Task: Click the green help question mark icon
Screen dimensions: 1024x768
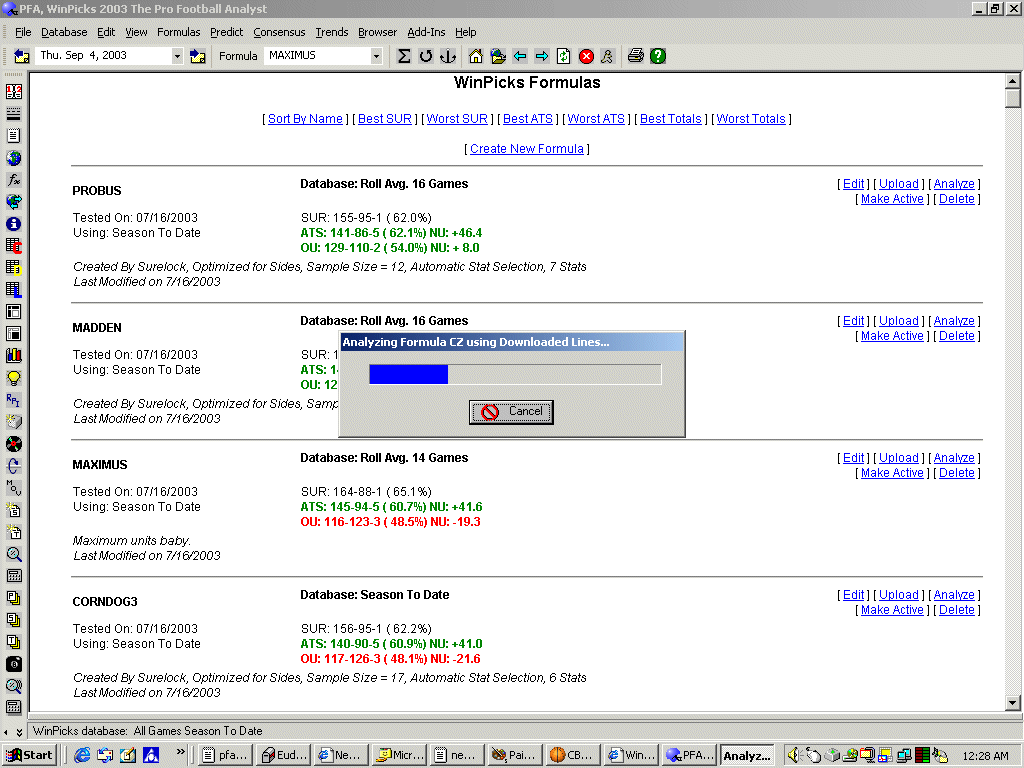Action: coord(658,56)
